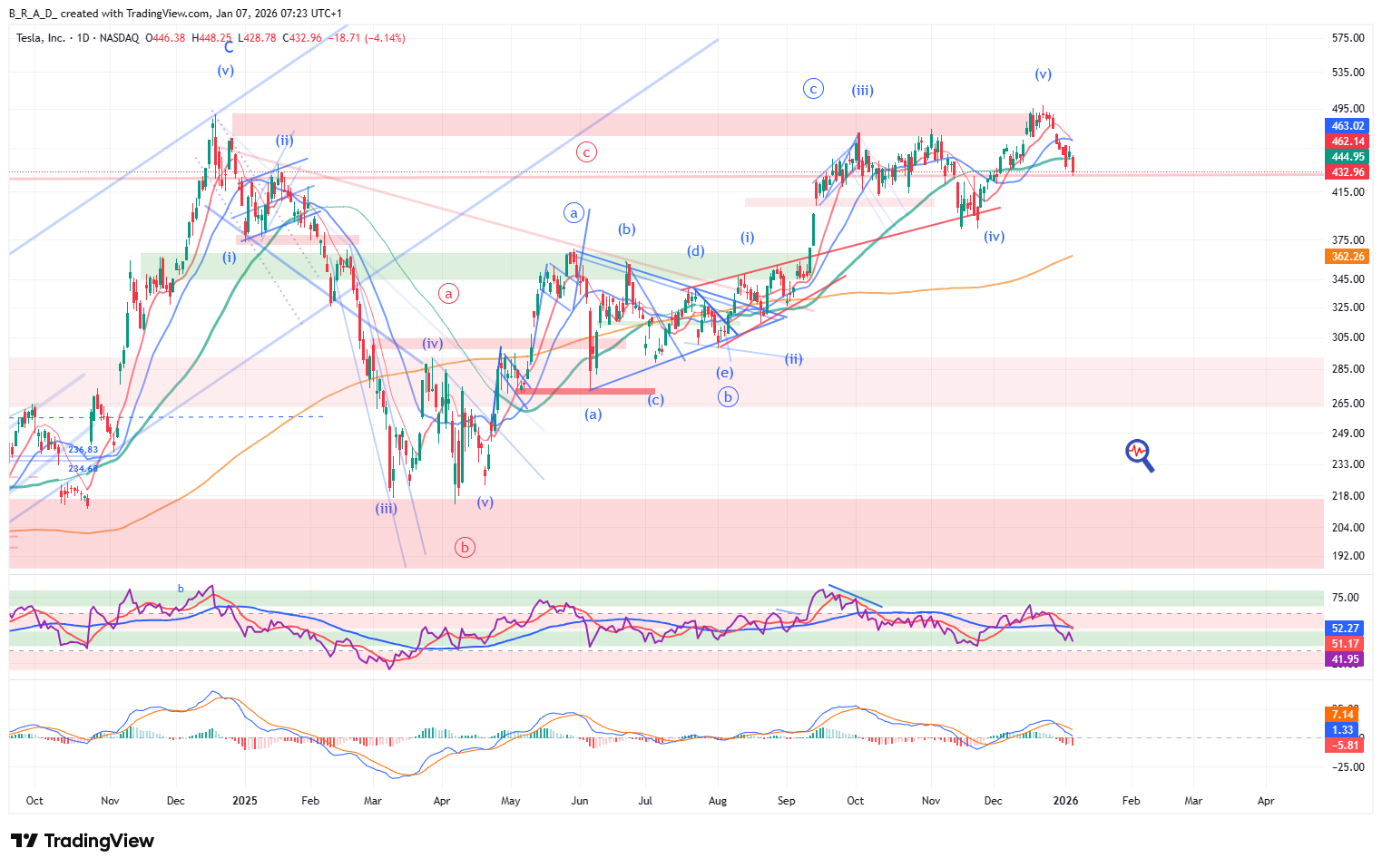Click the blue circled 'c' wave marker
The width and height of the screenshot is (1382, 868).
coord(813,88)
